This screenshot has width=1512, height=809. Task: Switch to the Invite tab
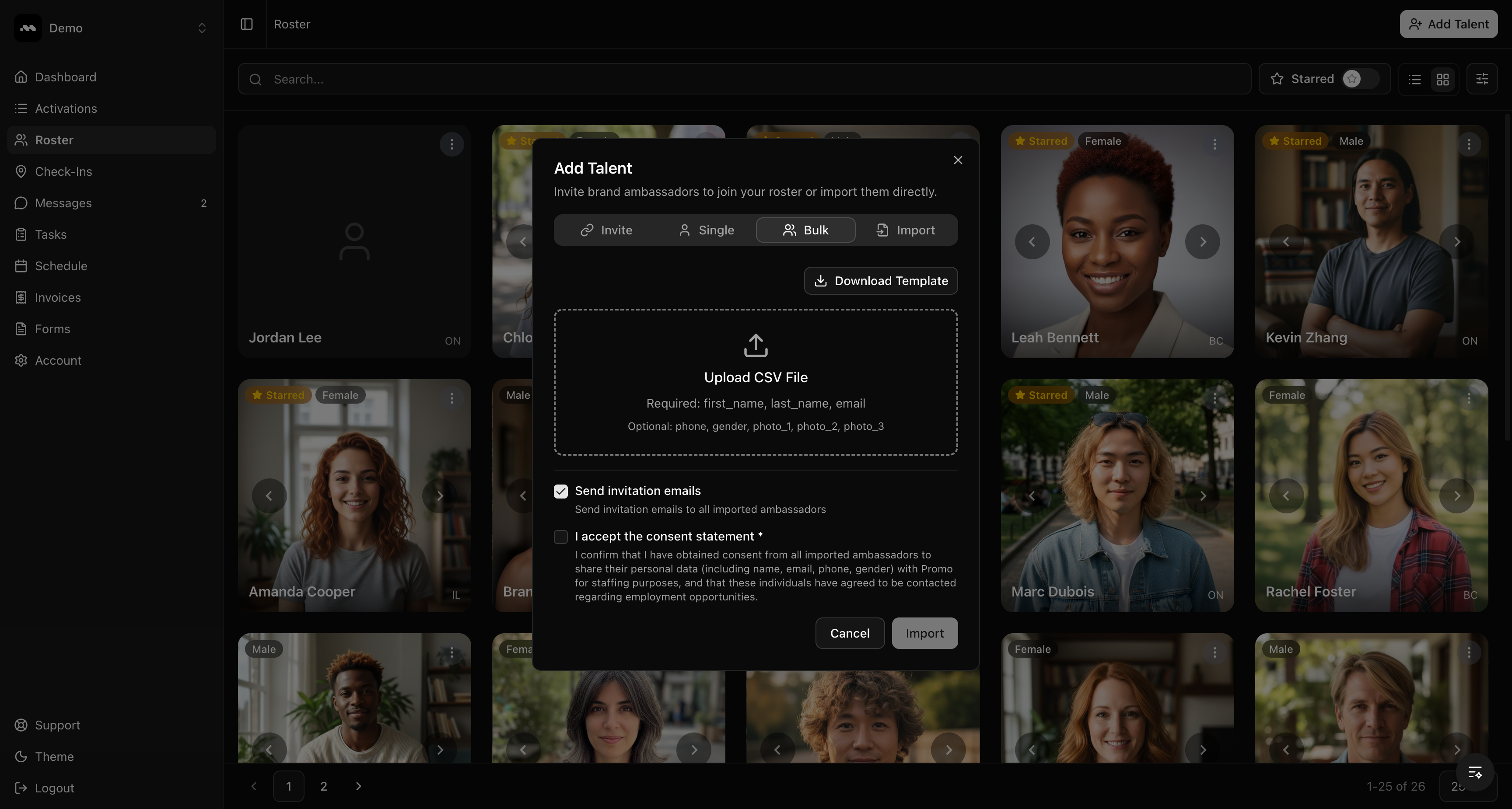tap(606, 230)
